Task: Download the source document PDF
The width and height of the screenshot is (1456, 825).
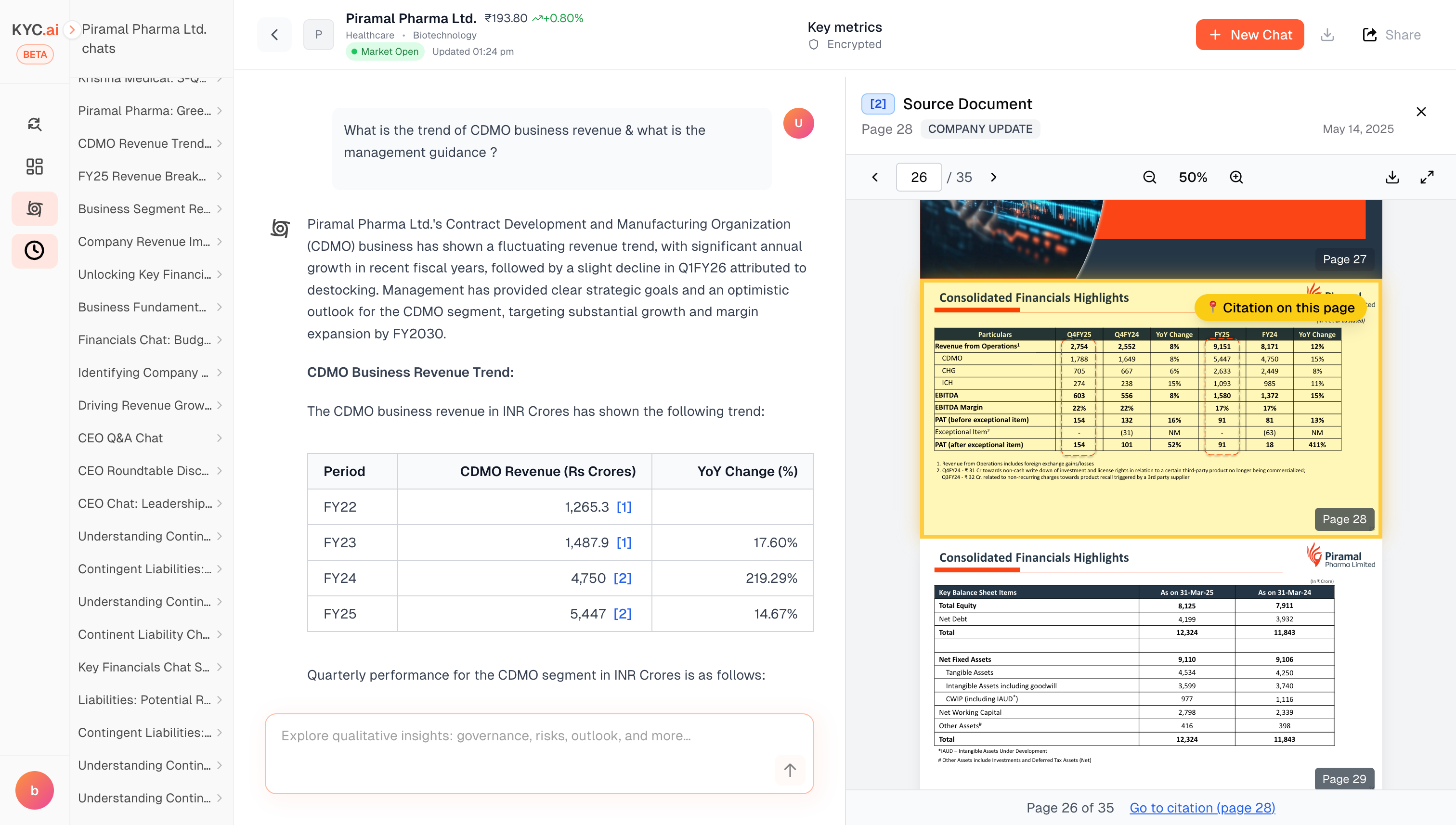Action: (1392, 177)
